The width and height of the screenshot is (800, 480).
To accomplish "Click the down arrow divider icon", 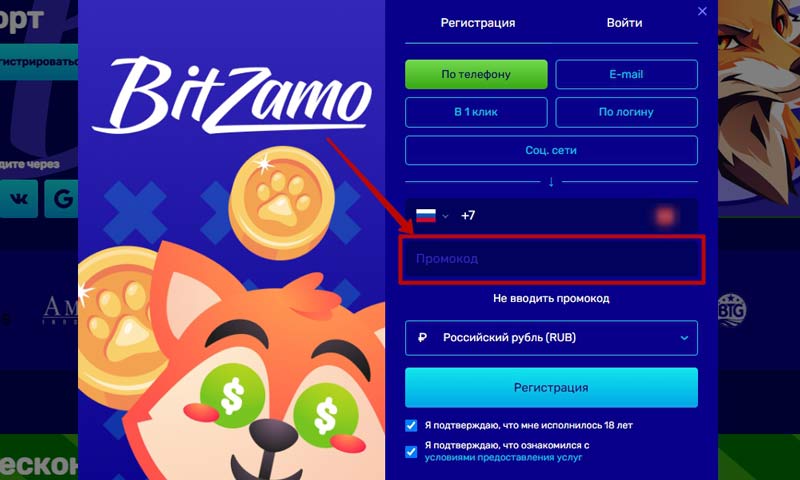I will pyautogui.click(x=551, y=182).
